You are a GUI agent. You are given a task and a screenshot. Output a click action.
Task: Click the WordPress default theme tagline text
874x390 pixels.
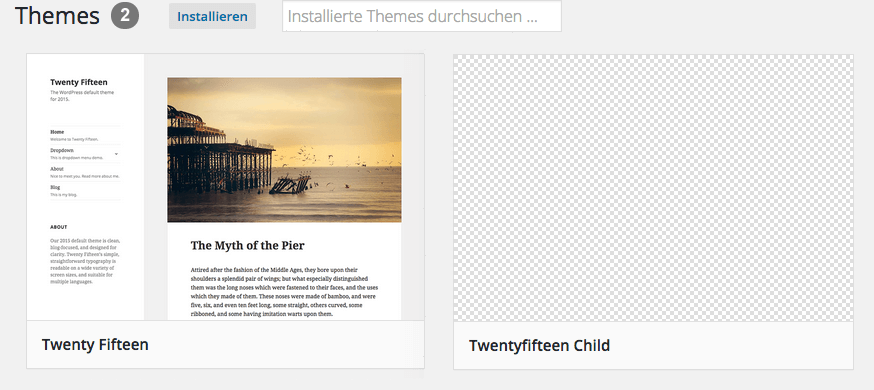pyautogui.click(x=82, y=96)
